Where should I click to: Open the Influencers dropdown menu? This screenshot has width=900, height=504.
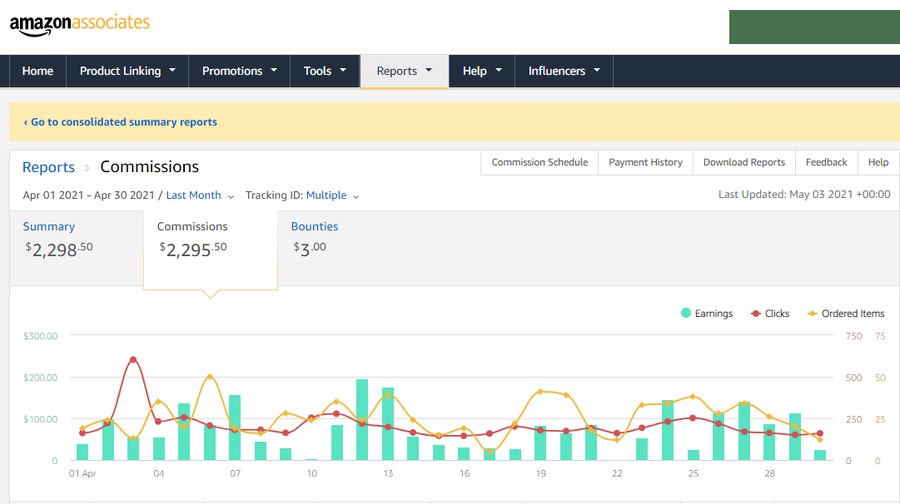[564, 71]
